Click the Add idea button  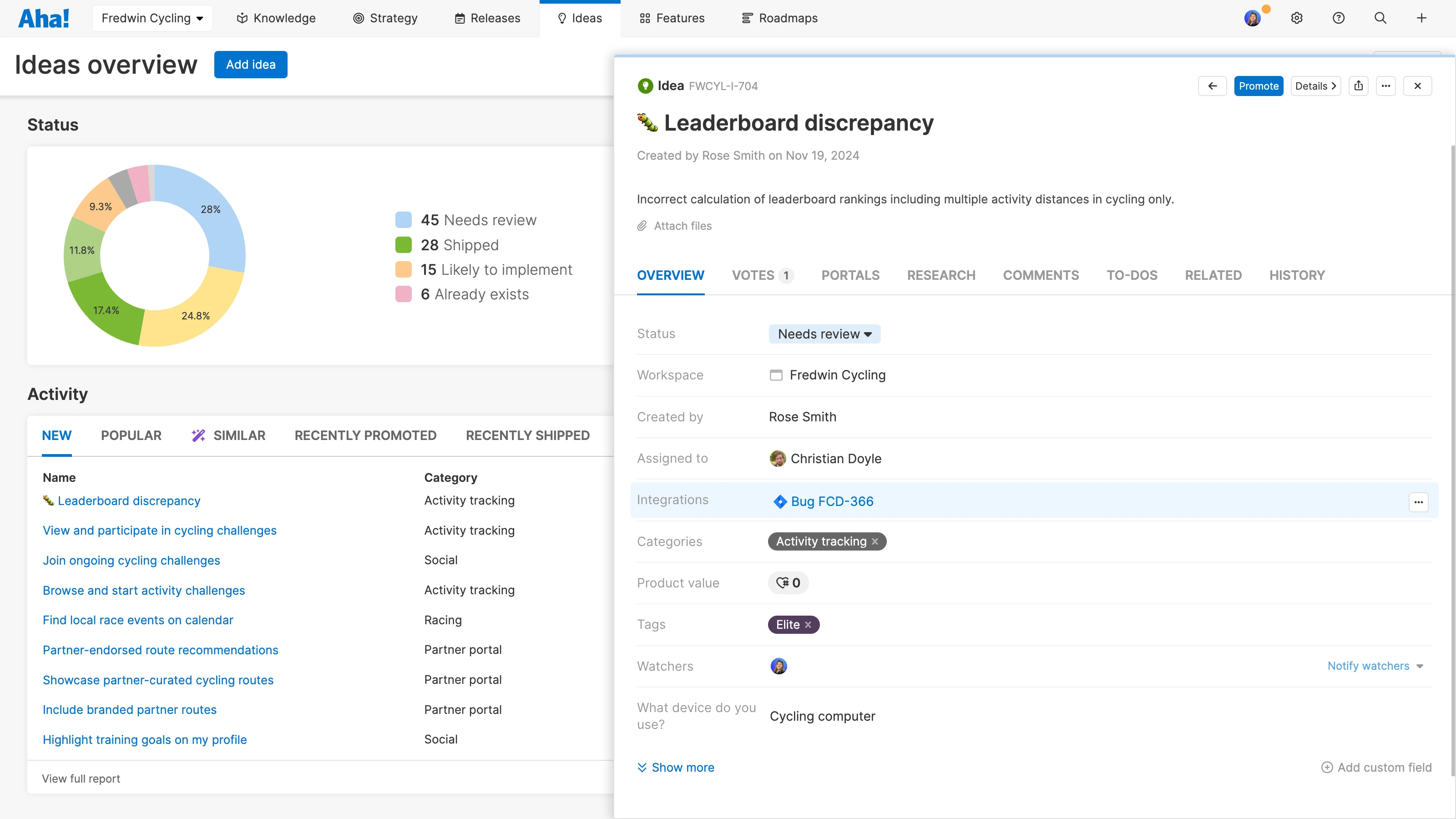(250, 65)
